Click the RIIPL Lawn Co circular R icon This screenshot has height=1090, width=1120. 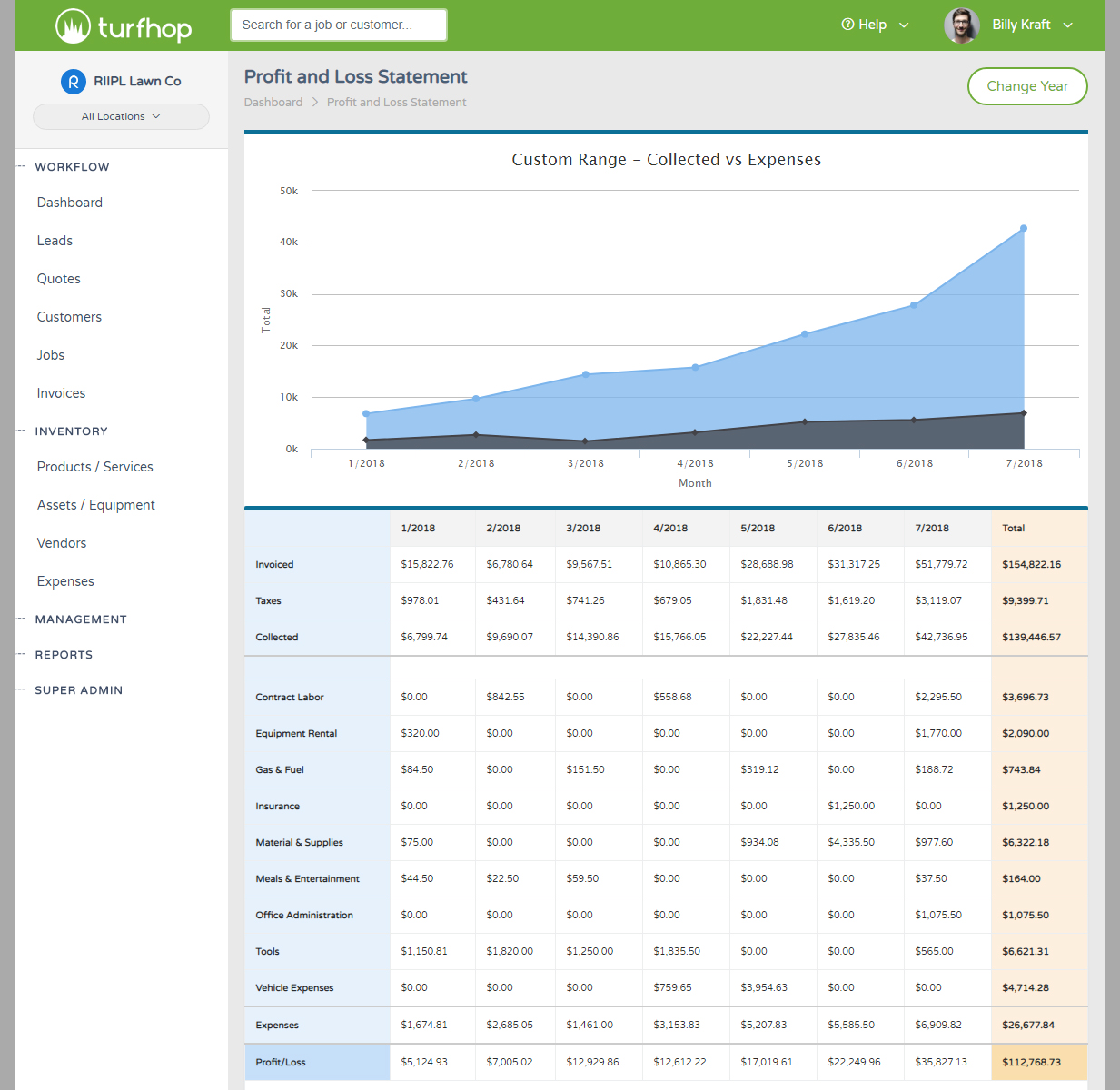pos(74,81)
